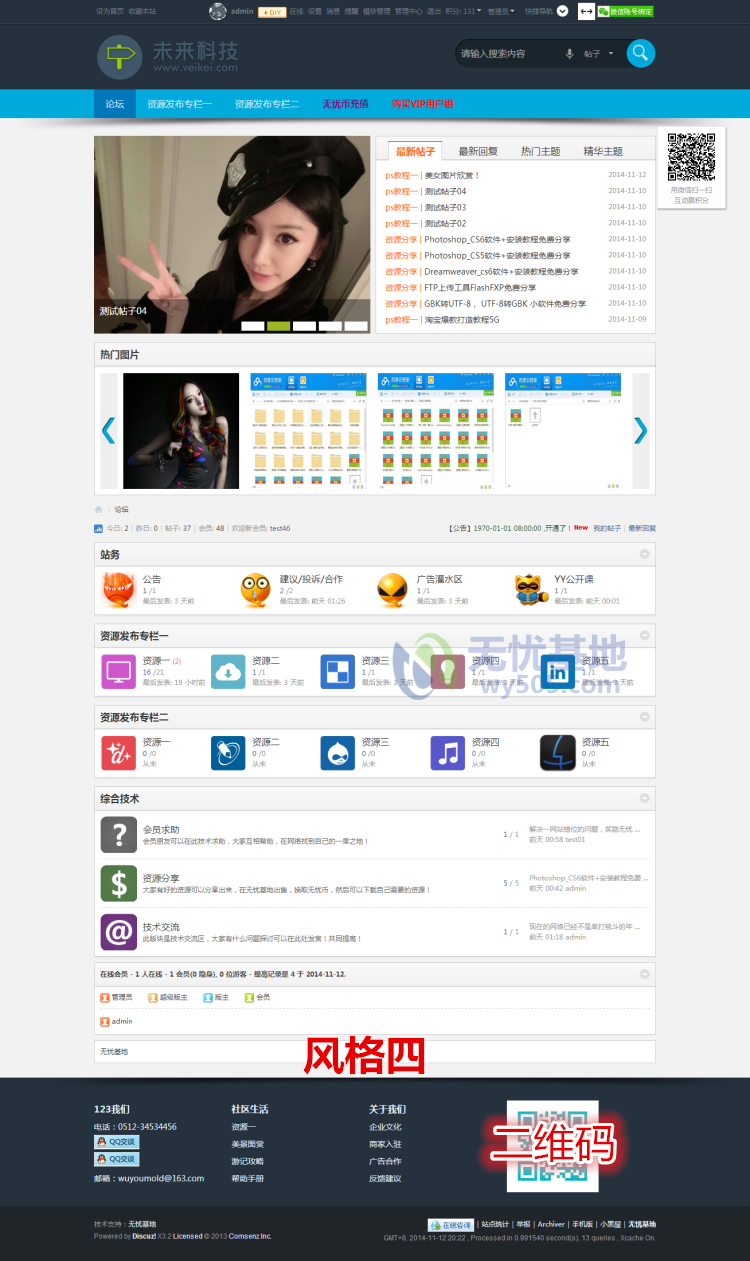Image resolution: width=750 pixels, height=1261 pixels.
Task: Click the forum statistics chart icon
Action: tap(98, 528)
